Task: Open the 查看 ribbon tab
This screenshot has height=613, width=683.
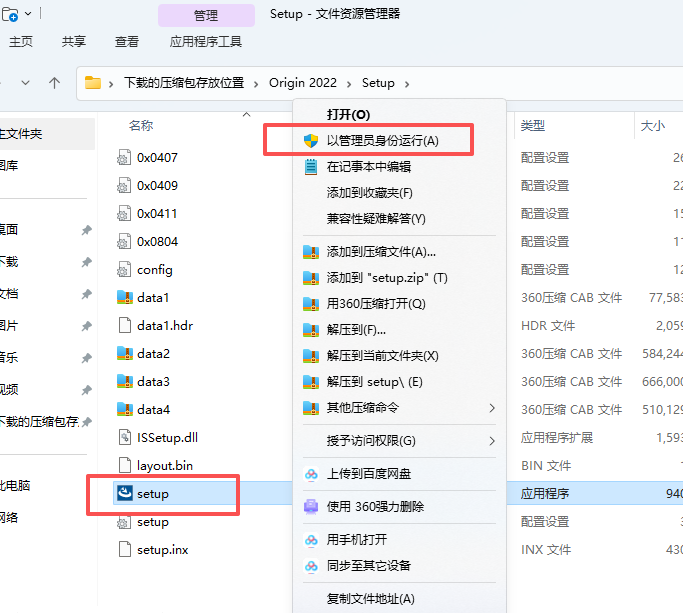Action: point(127,41)
